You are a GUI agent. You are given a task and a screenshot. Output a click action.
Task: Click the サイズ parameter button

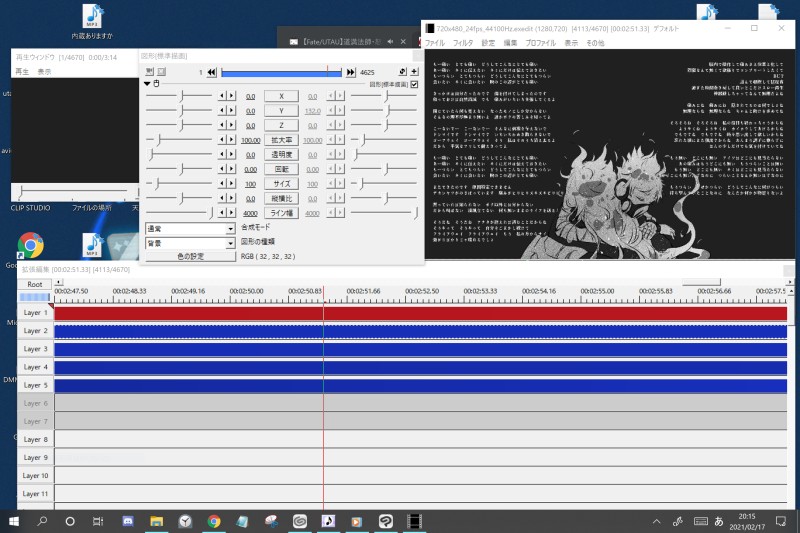pyautogui.click(x=281, y=184)
